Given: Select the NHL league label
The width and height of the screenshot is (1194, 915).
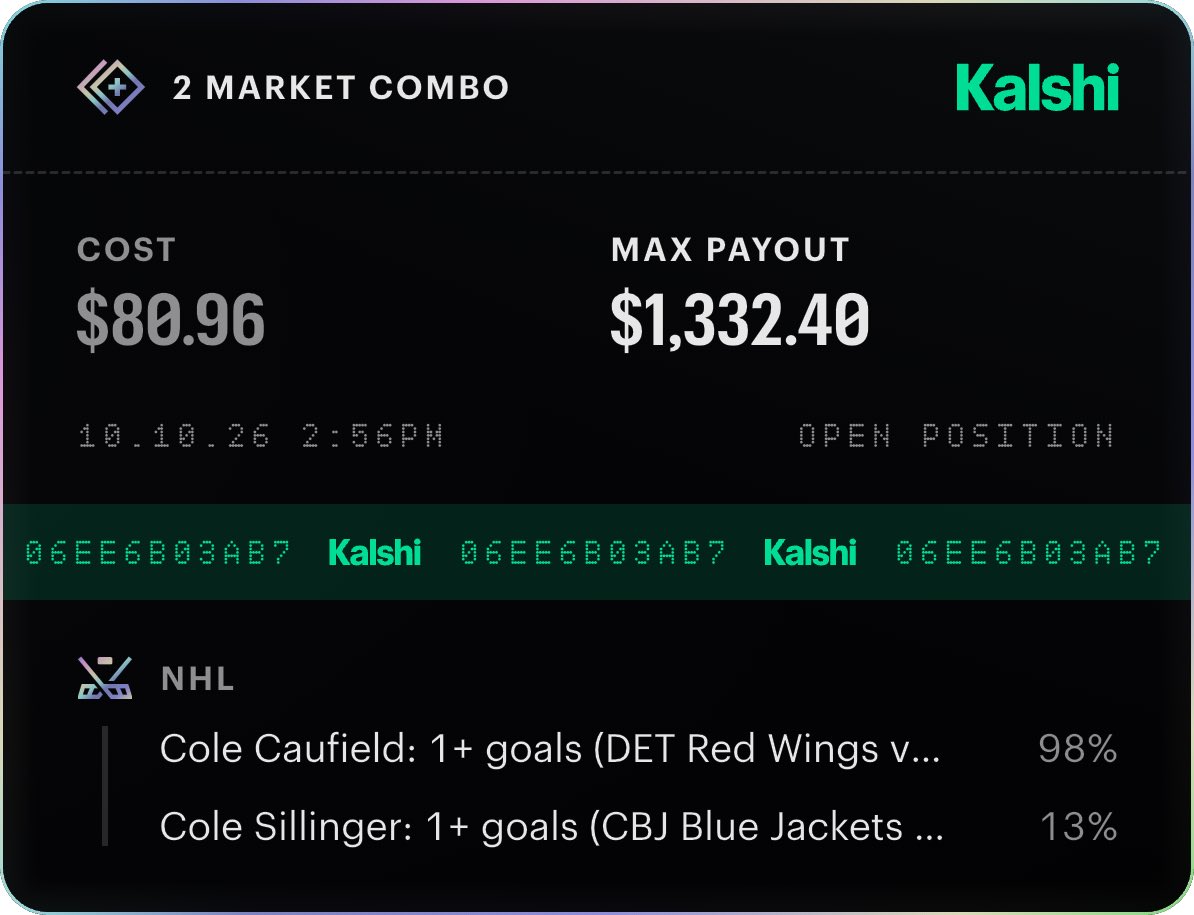Looking at the screenshot, I should [198, 678].
